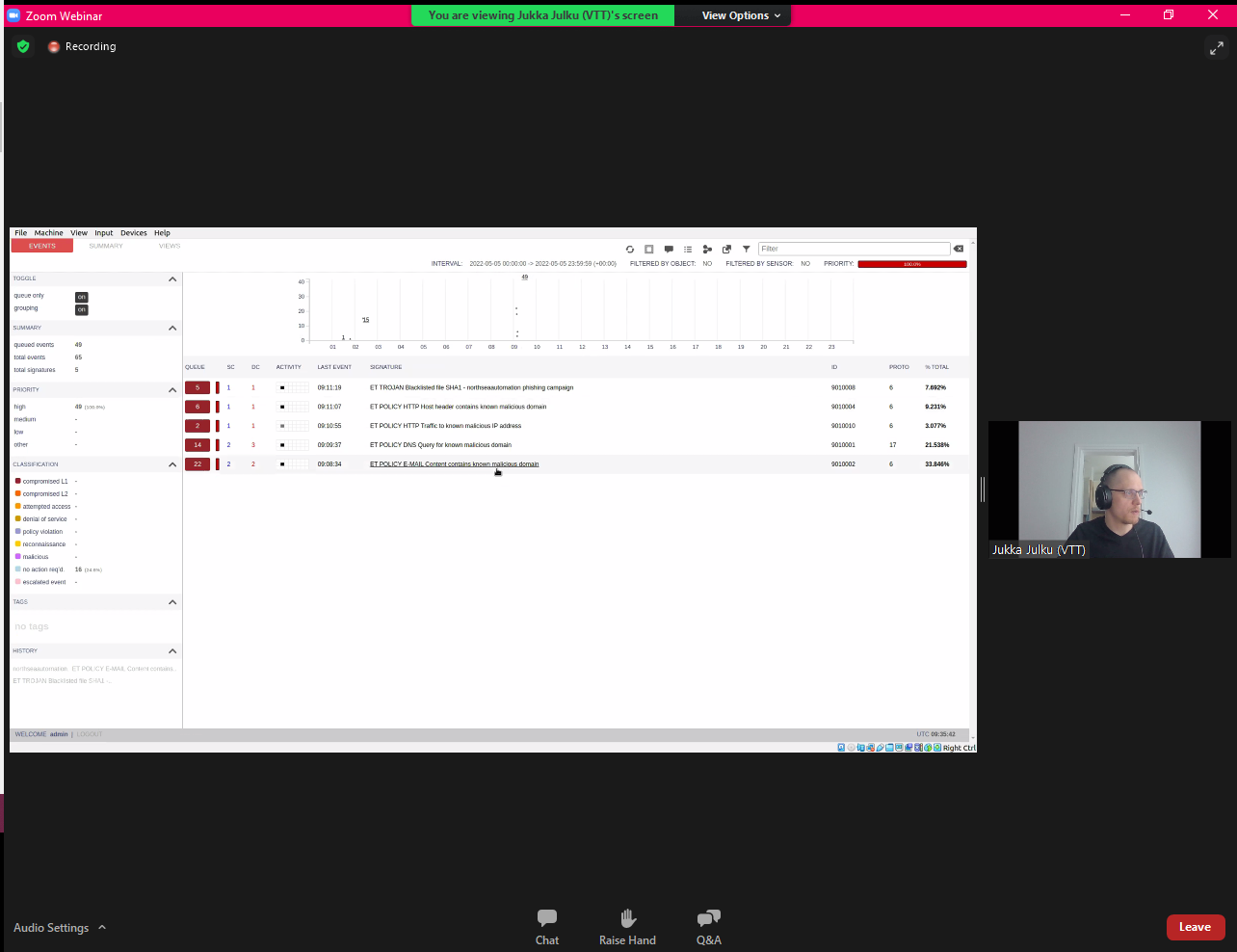The height and width of the screenshot is (952, 1237).
Task: Expand Audio Settings caret menu
Action: [102, 928]
